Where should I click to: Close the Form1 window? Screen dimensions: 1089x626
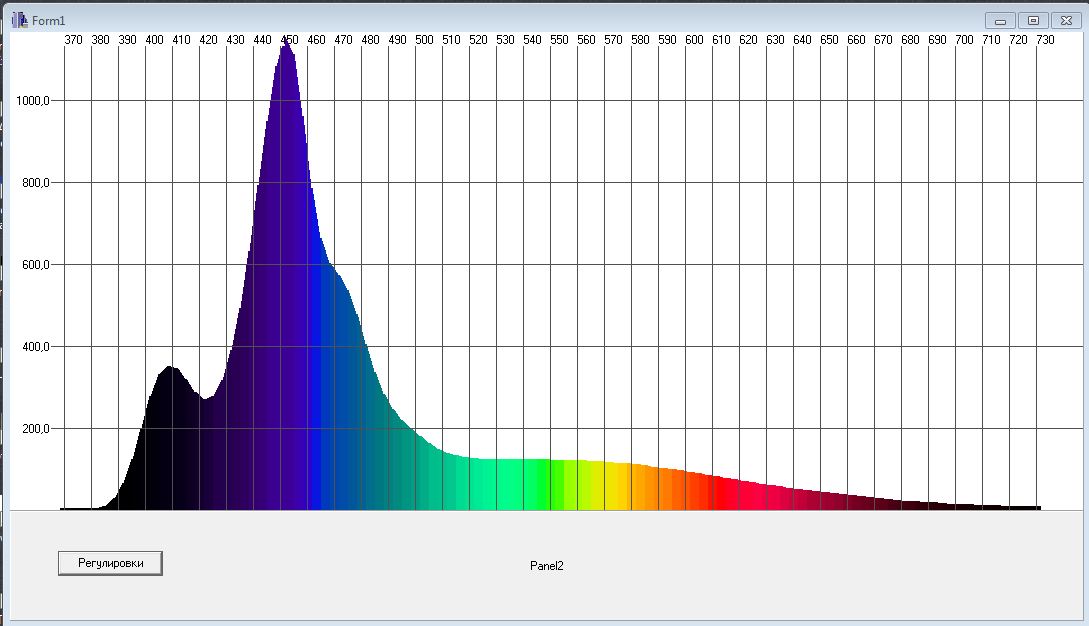click(1066, 21)
